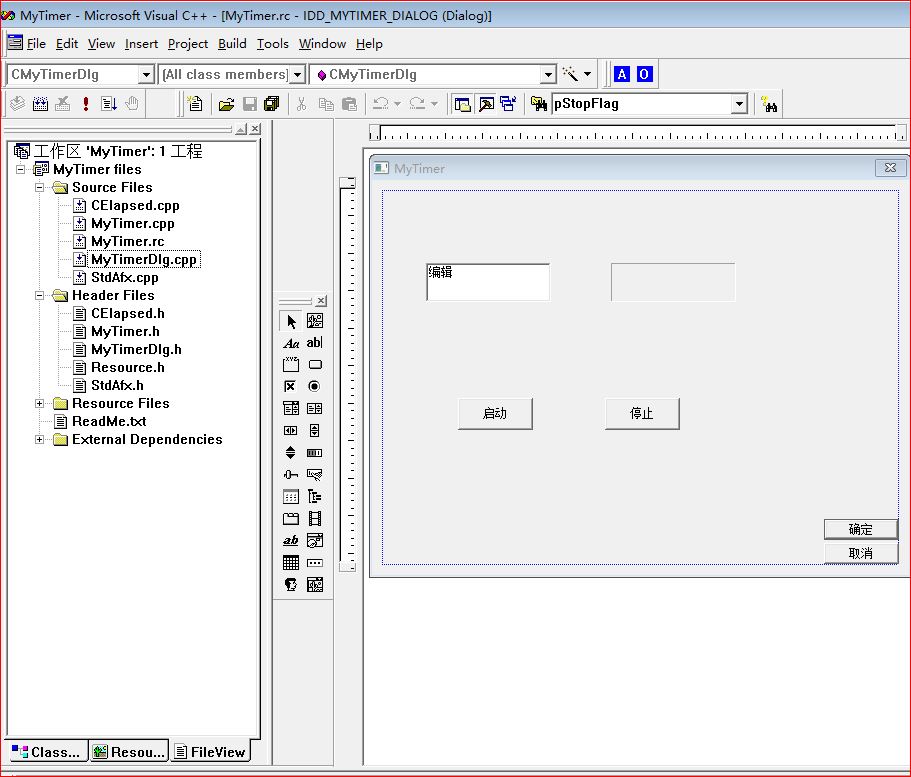
Task: Select the List Box control tool
Action: pyautogui.click(x=315, y=409)
